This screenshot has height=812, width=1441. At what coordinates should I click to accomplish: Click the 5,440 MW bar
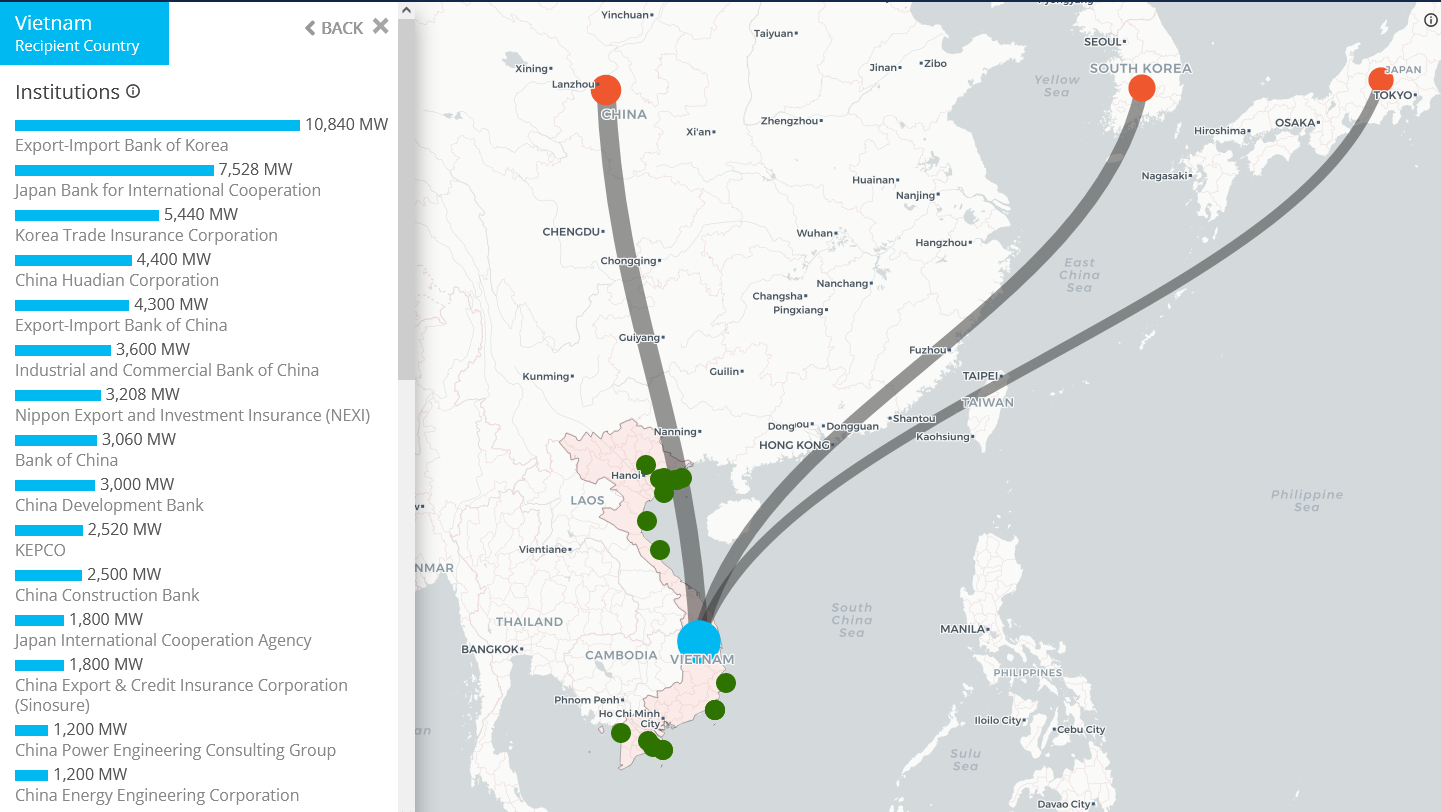[x=87, y=215]
